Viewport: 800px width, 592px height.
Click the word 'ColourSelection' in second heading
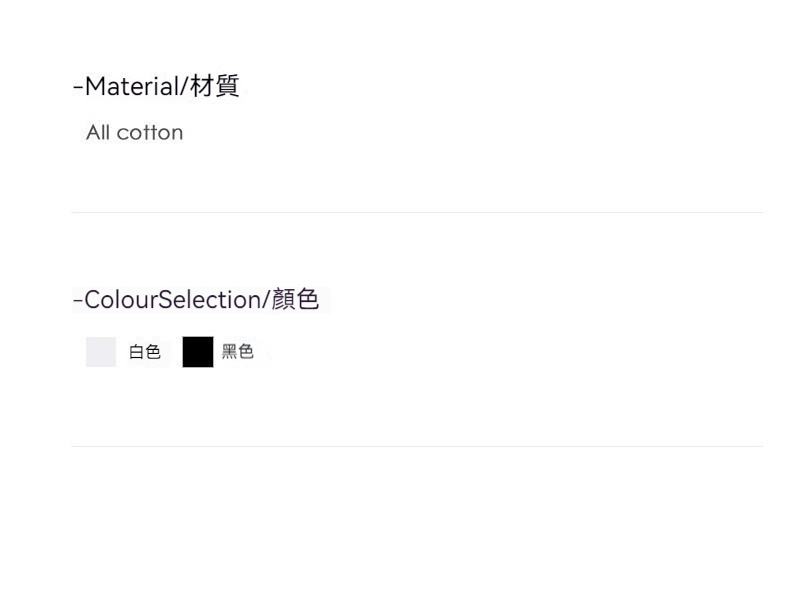pyautogui.click(x=171, y=299)
